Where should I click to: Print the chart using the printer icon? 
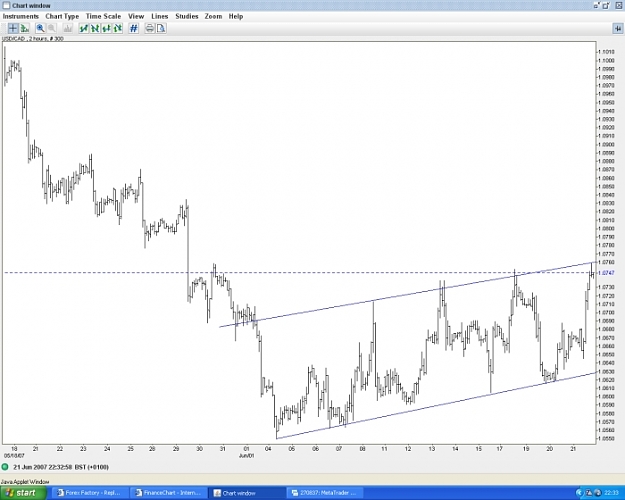pyautogui.click(x=149, y=28)
